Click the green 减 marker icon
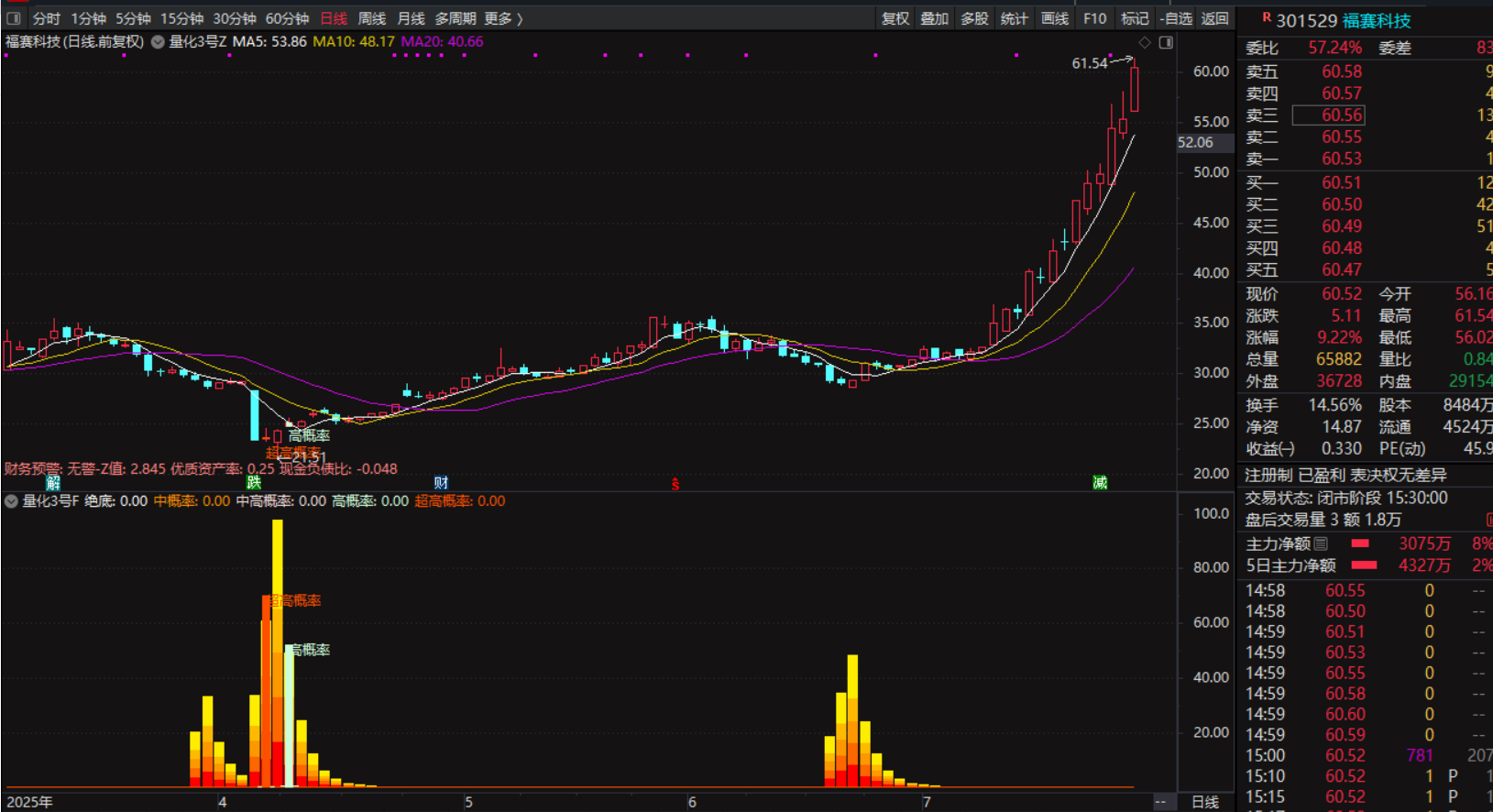This screenshot has height=812, width=1493. pyautogui.click(x=1100, y=483)
